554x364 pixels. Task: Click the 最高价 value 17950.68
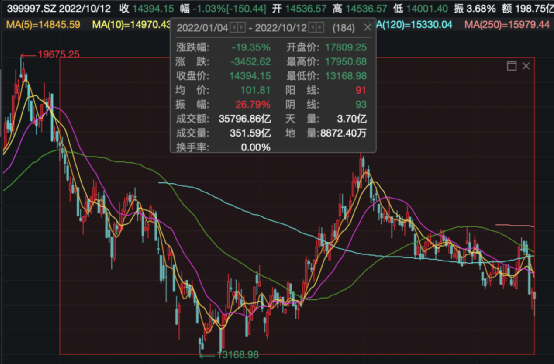(346, 62)
